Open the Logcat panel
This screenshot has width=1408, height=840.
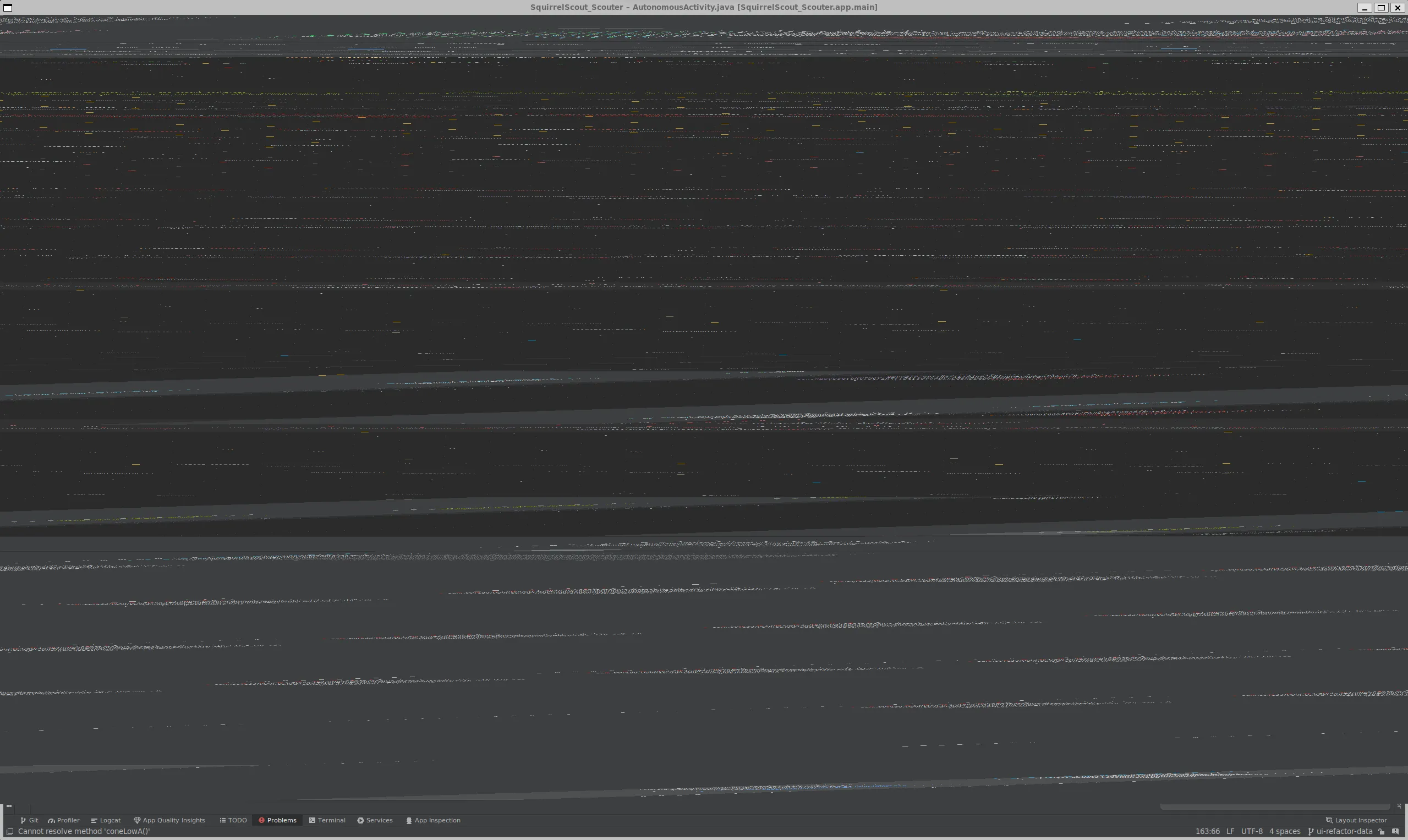tap(110, 820)
